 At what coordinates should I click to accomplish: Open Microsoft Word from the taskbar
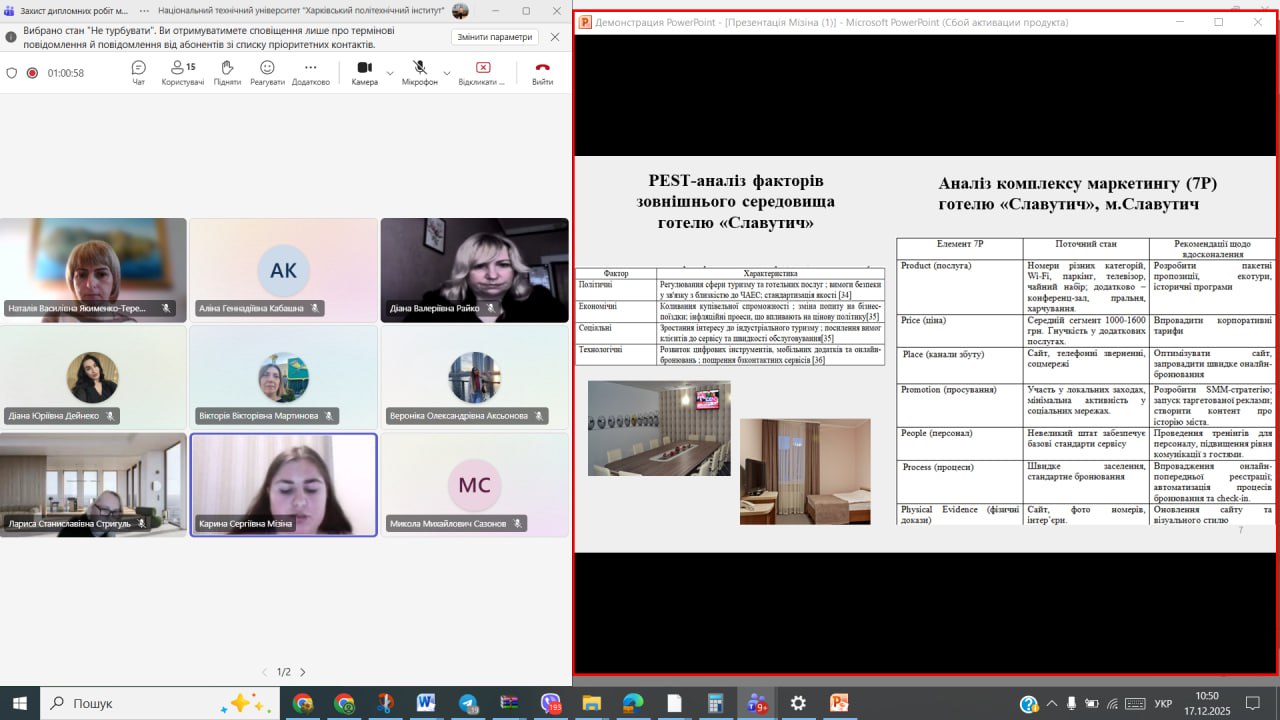pos(427,703)
